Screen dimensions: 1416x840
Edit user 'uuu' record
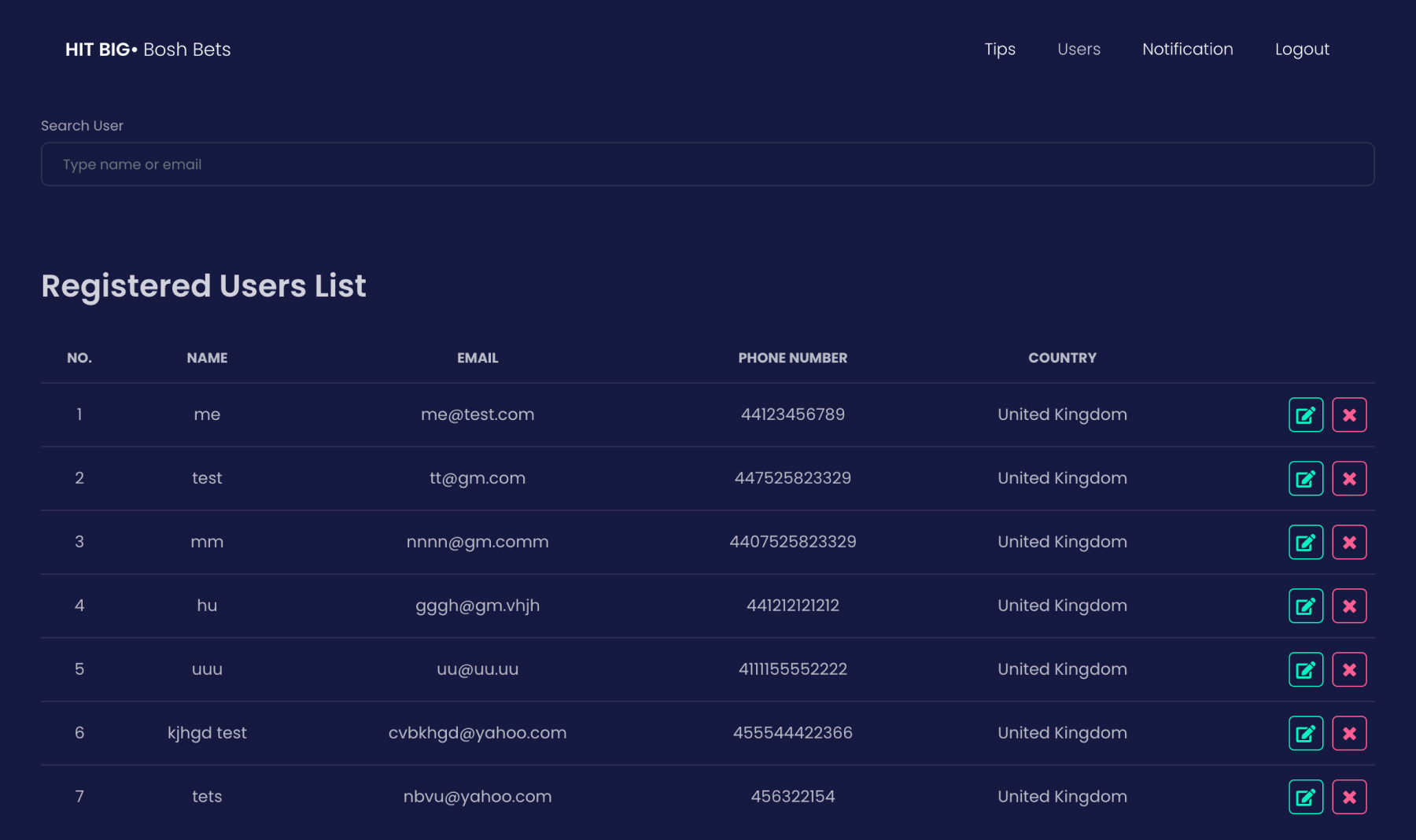click(1305, 670)
